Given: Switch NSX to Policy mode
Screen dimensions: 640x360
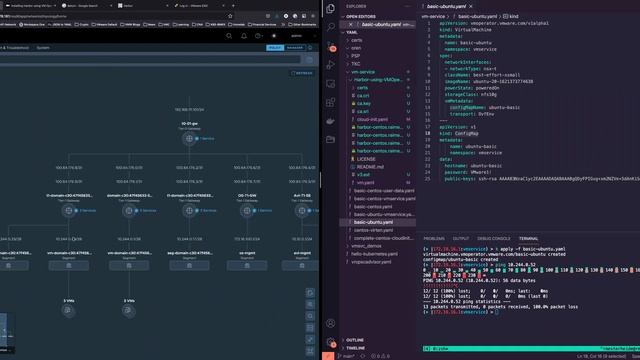Looking at the screenshot, I should click(275, 48).
